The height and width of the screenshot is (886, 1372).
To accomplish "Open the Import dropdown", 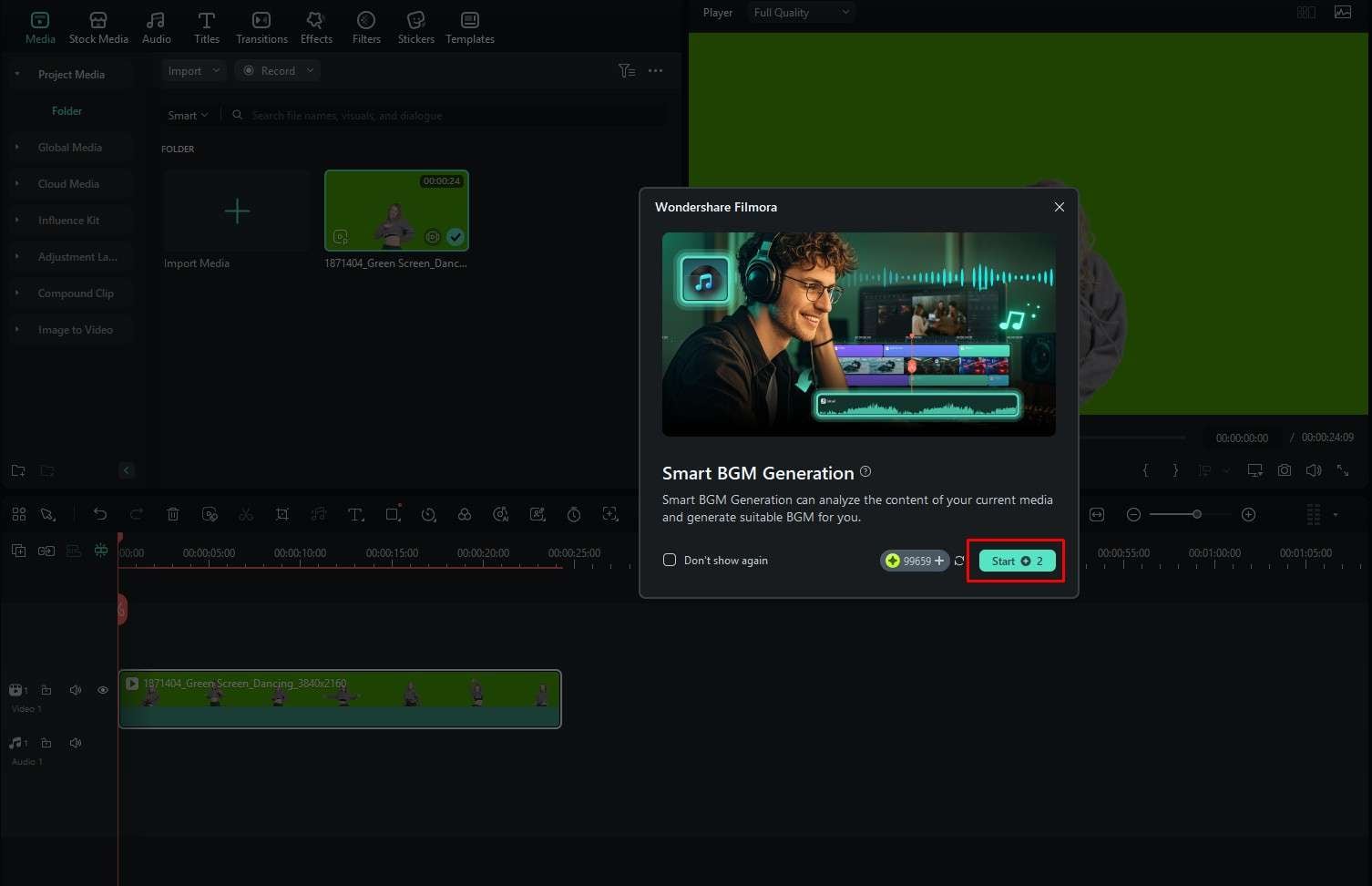I will pos(193,70).
